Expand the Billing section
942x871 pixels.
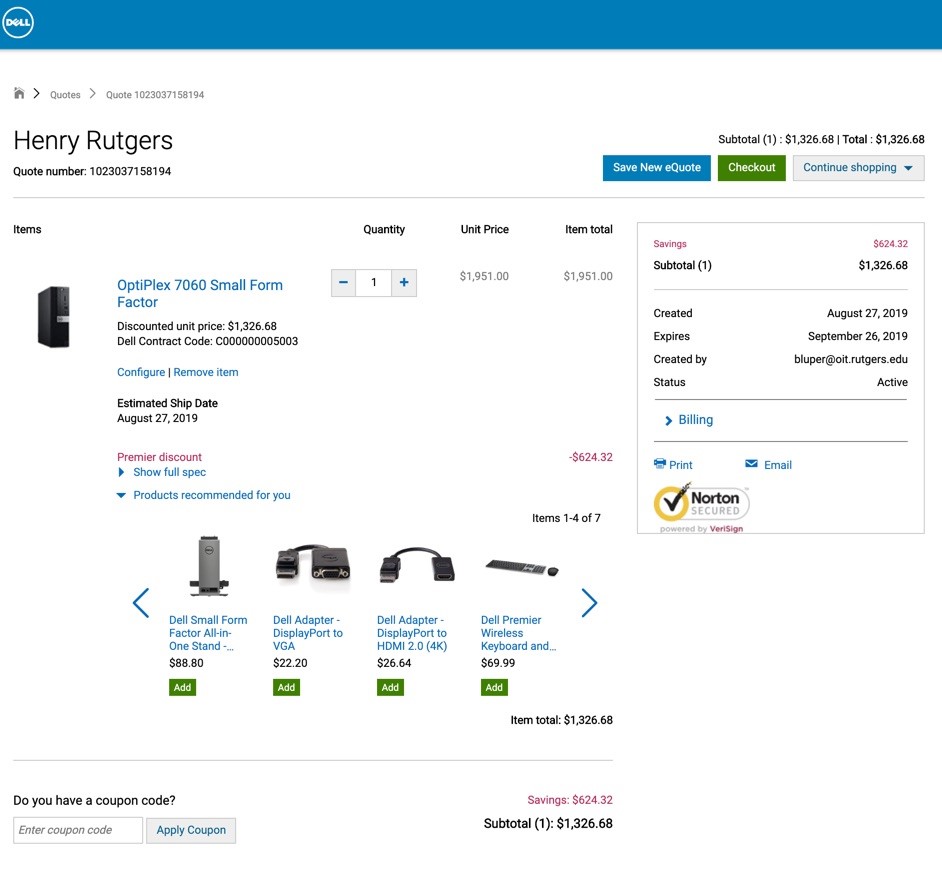click(689, 419)
